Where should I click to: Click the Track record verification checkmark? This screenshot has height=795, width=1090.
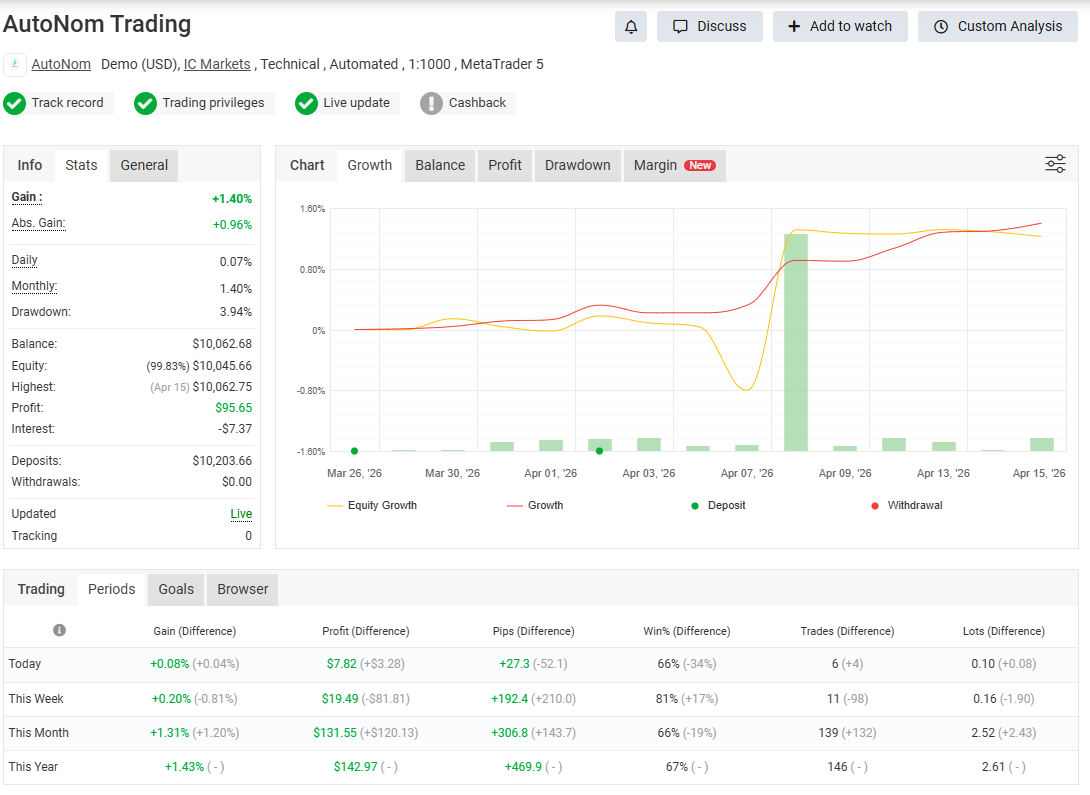pos(15,103)
